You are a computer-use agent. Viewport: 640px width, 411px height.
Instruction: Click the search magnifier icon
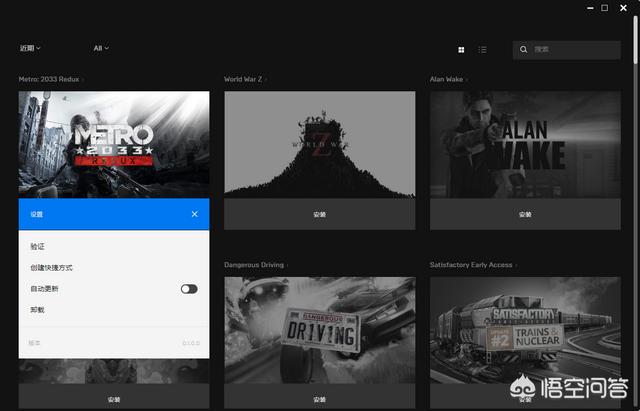coord(523,49)
